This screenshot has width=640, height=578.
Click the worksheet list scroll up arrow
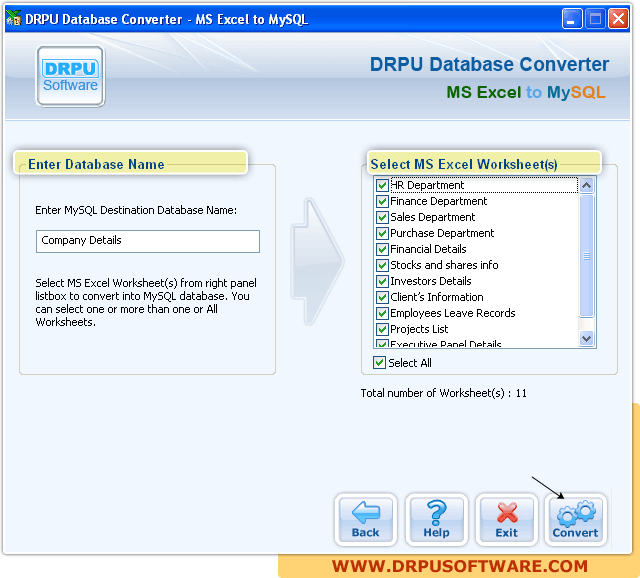[x=587, y=186]
